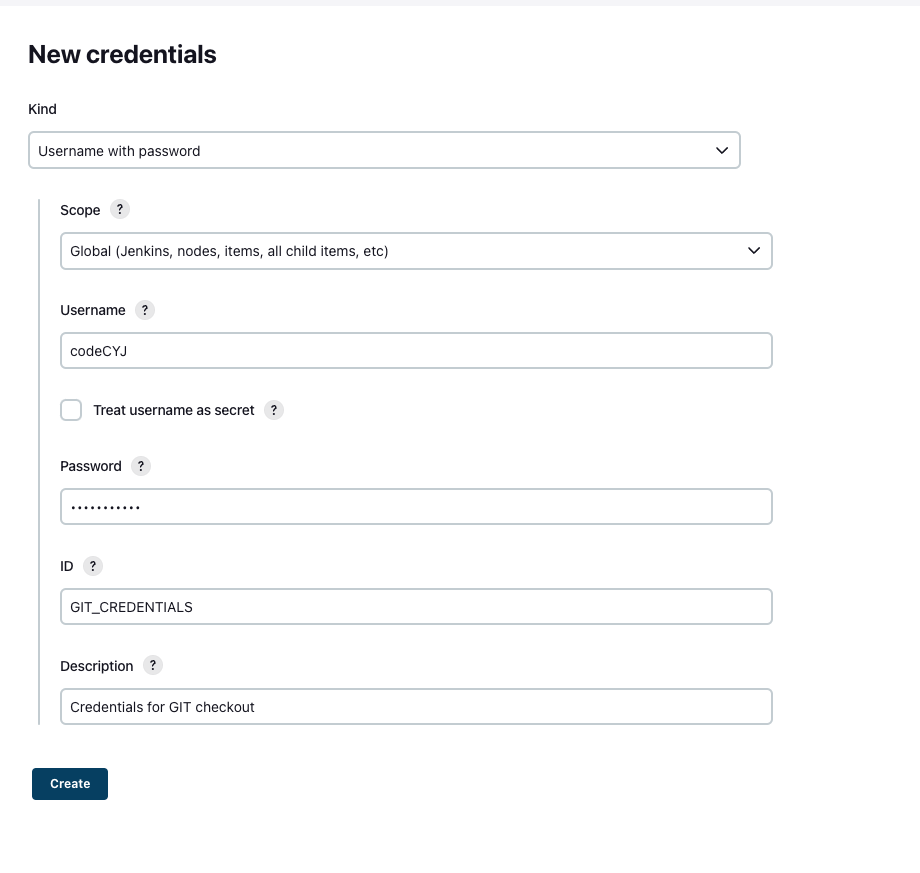Click the chevron arrow on the Kind selector

pos(722,150)
